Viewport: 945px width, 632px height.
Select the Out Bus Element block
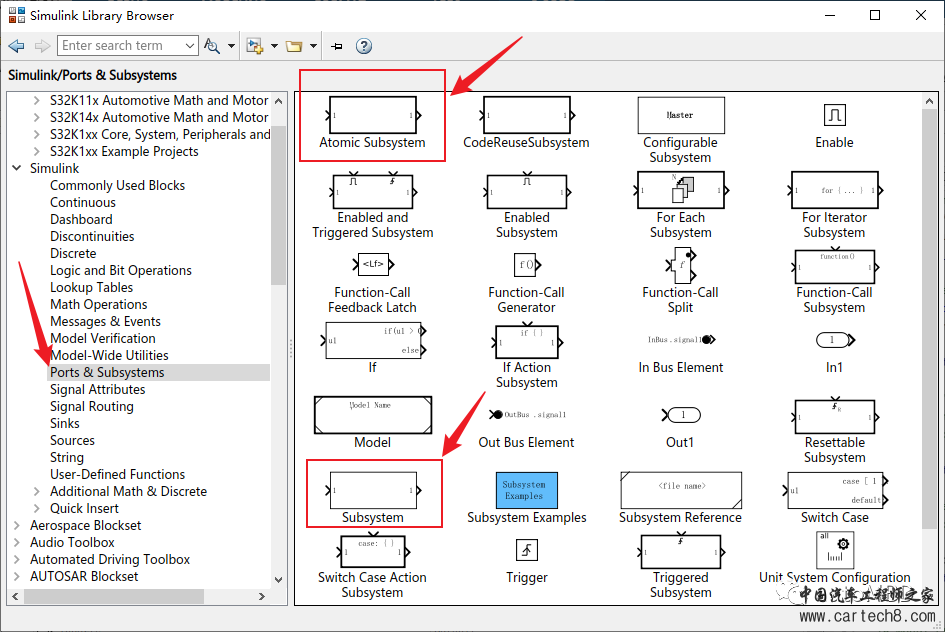(527, 415)
